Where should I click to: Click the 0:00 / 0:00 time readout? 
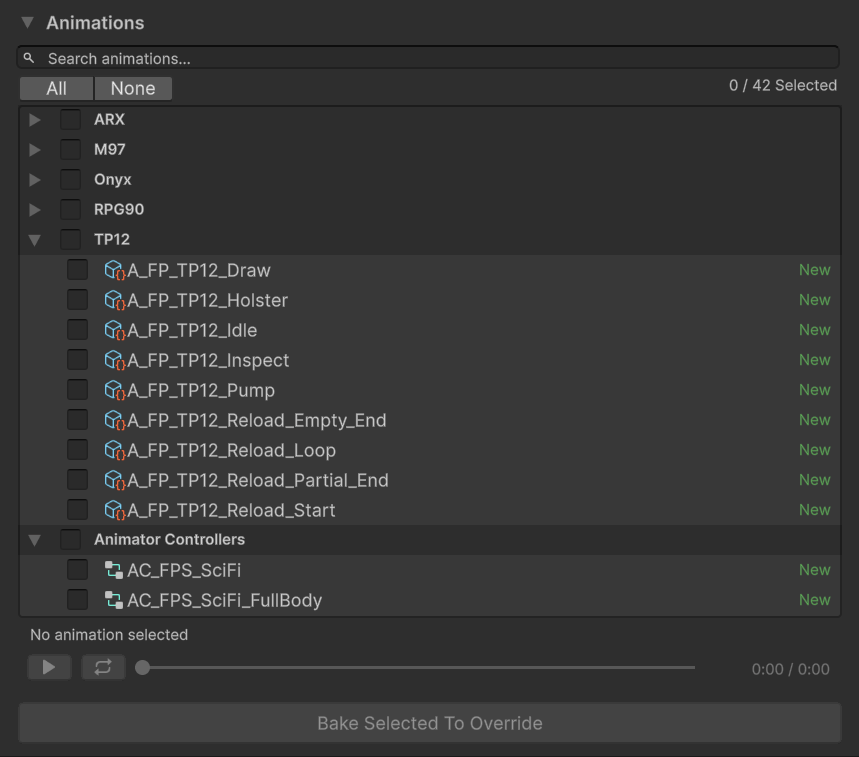(791, 669)
